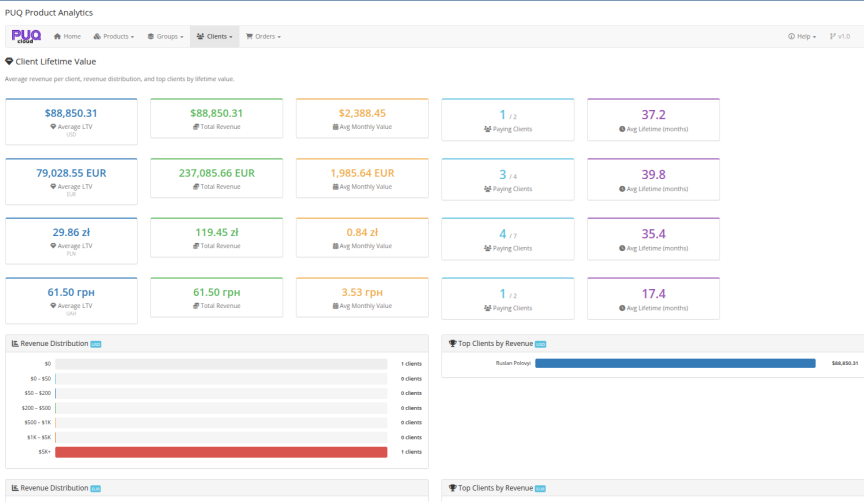864x502 pixels.
Task: Click the trophy icon in USD Top Clients header
Action: [452, 343]
